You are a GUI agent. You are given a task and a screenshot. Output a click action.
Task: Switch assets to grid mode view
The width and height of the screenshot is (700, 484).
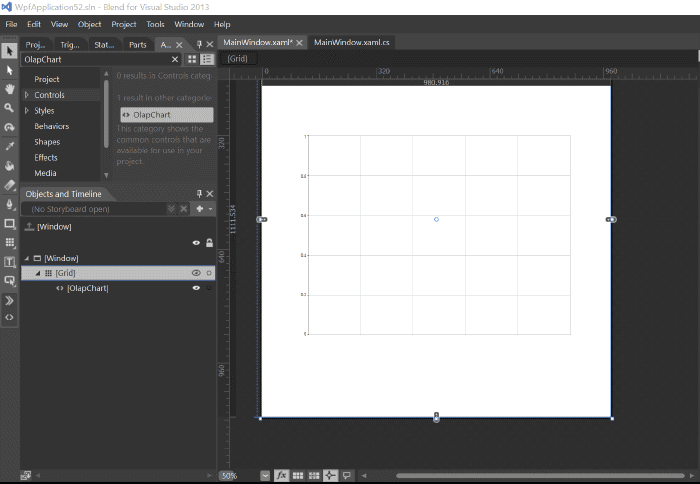point(192,59)
